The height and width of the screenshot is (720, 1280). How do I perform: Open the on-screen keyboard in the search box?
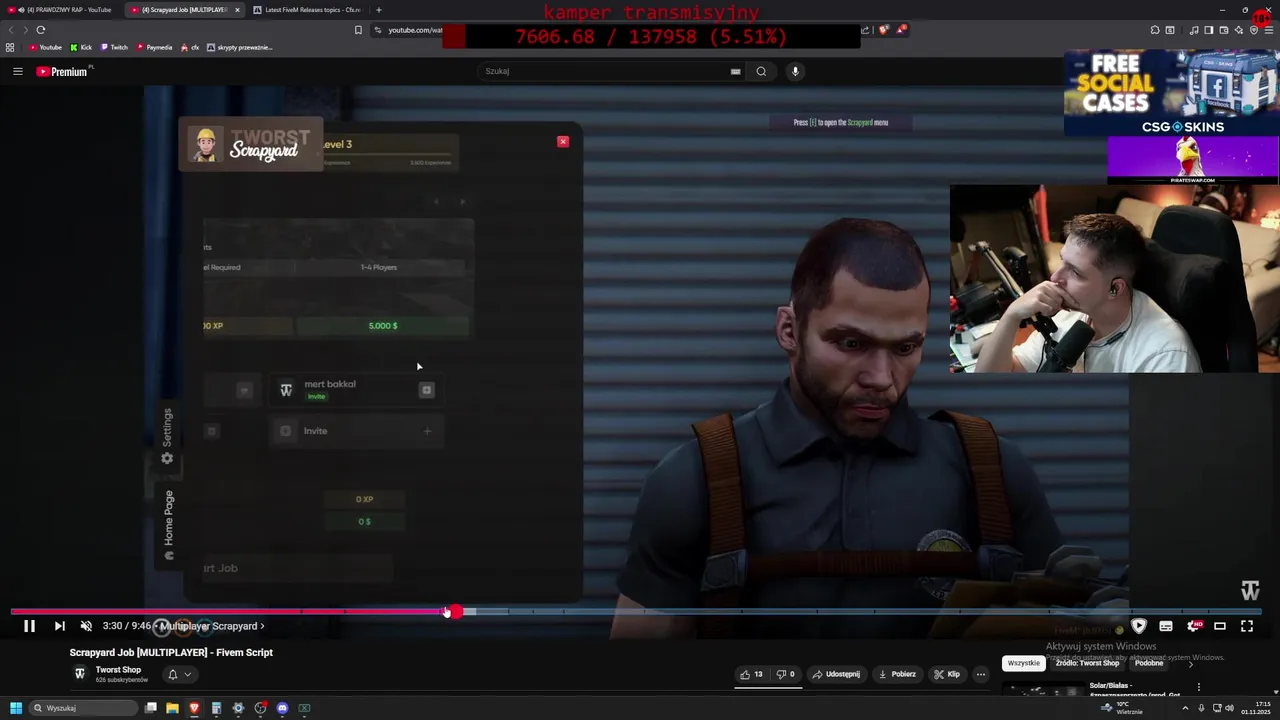coord(736,71)
